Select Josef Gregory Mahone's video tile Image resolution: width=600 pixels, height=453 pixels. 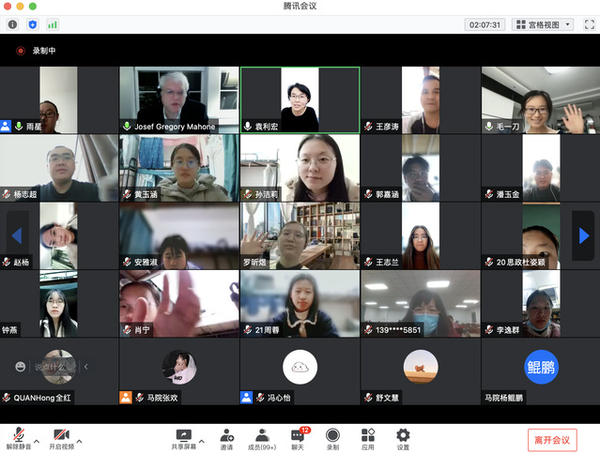tap(179, 99)
